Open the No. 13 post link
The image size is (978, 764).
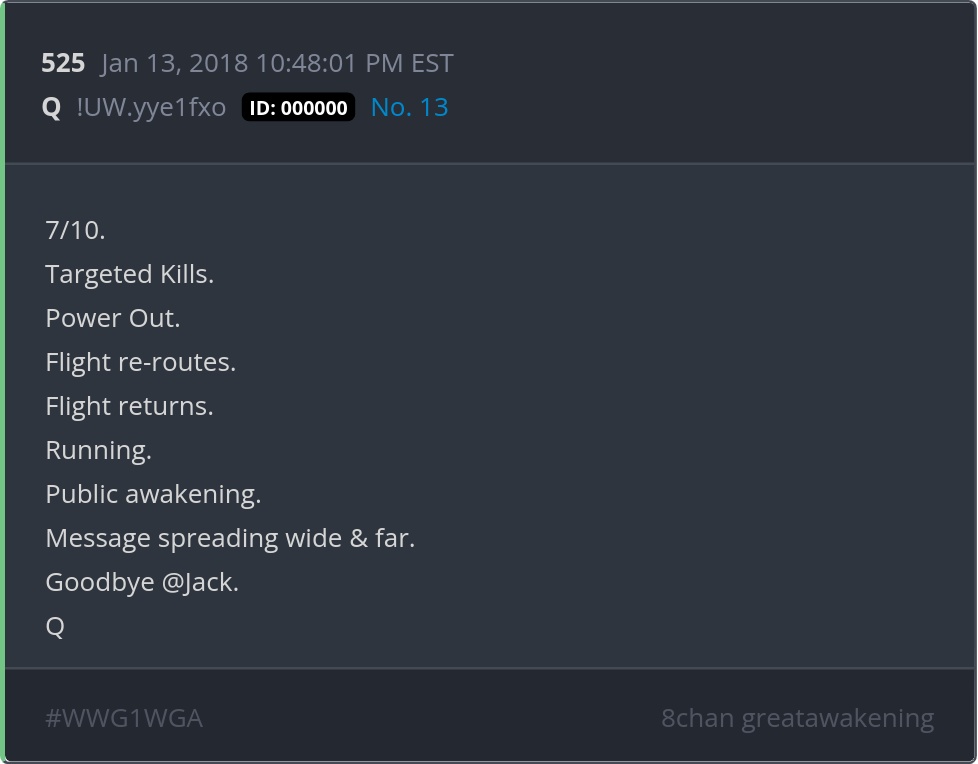(x=409, y=108)
